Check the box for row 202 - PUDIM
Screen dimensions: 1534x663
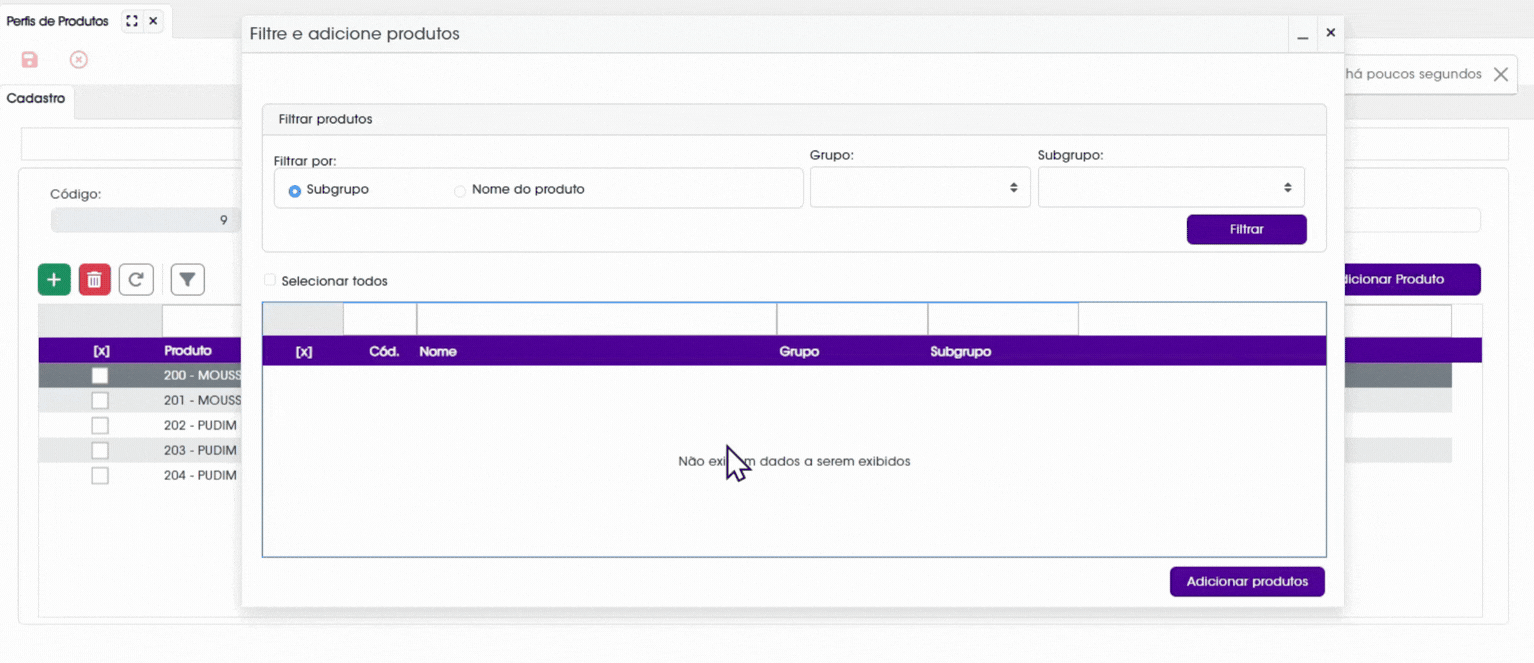pyautogui.click(x=100, y=425)
